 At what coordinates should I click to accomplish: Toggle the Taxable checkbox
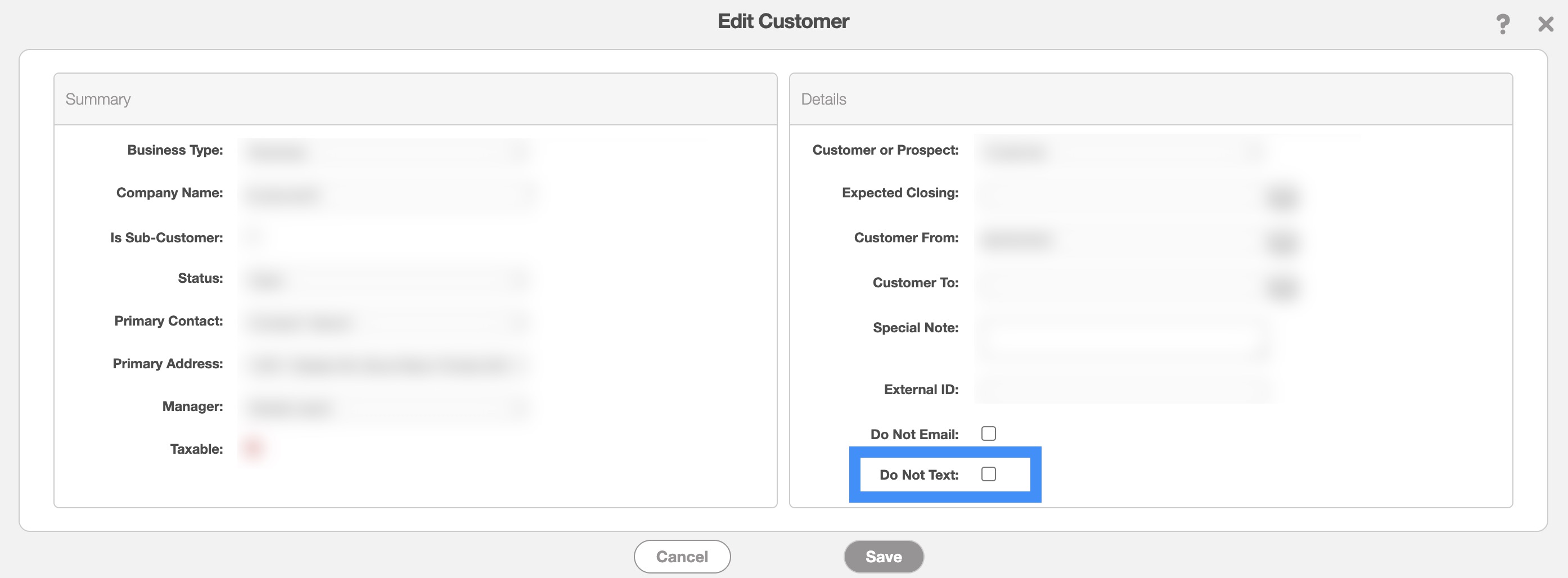pyautogui.click(x=253, y=449)
